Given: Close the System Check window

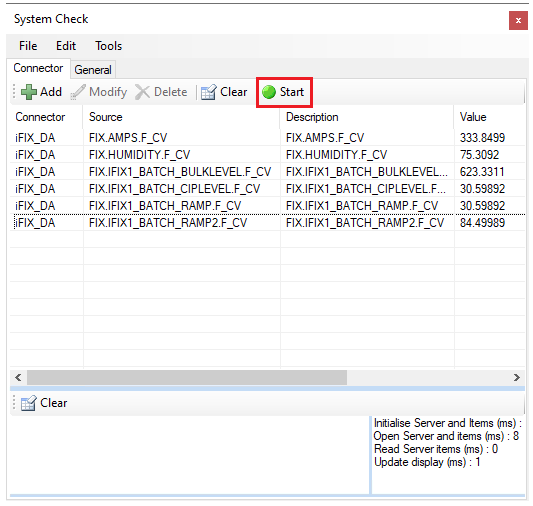Looking at the screenshot, I should [x=518, y=20].
